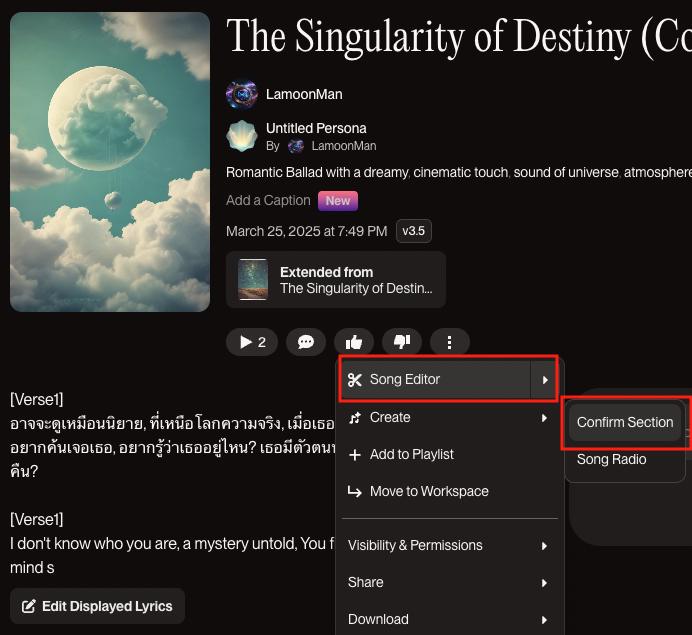
Task: Select the Share menu entry
Action: pyautogui.click(x=449, y=582)
